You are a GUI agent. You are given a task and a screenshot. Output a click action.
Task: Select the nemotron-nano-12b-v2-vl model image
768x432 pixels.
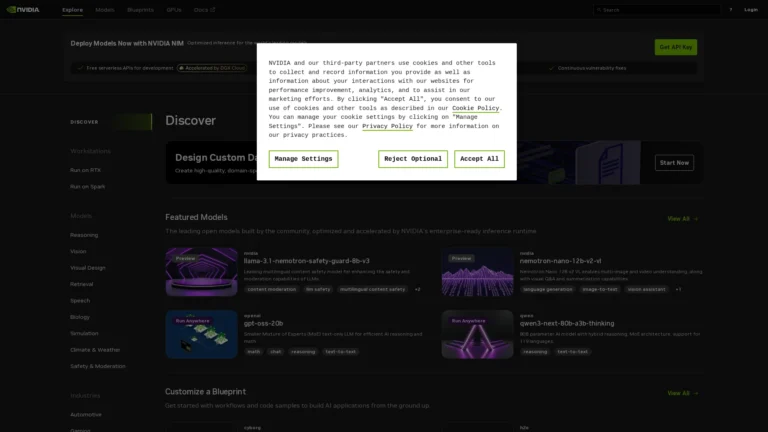point(477,272)
